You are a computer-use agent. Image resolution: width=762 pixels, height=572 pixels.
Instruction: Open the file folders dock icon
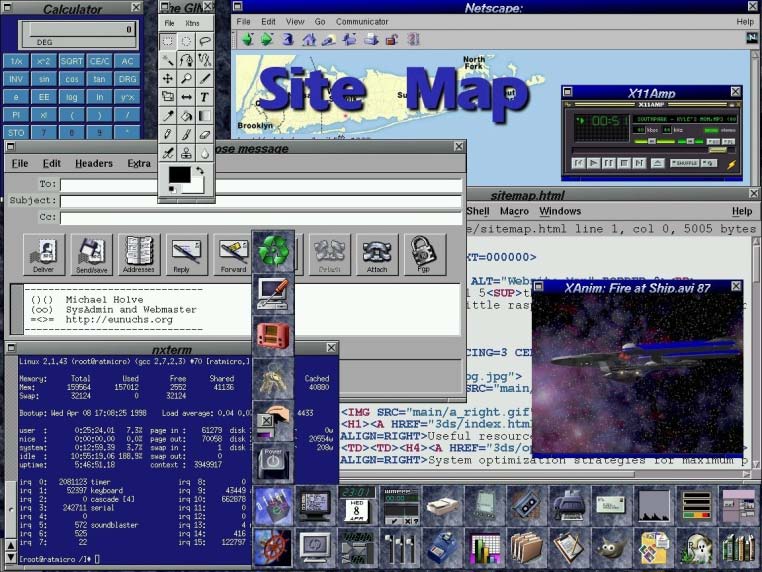pos(527,549)
